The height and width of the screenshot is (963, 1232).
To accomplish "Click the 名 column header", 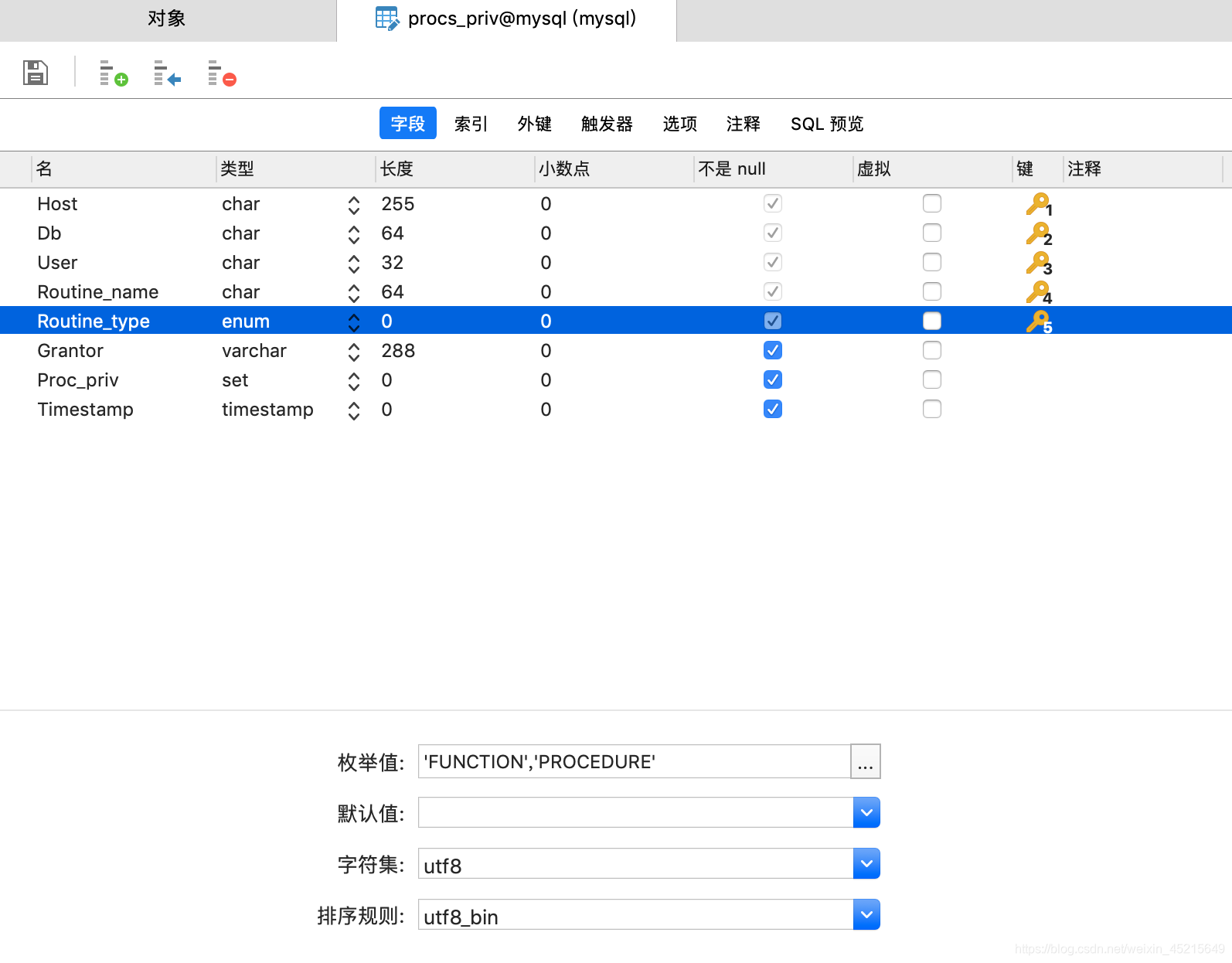I will 124,169.
